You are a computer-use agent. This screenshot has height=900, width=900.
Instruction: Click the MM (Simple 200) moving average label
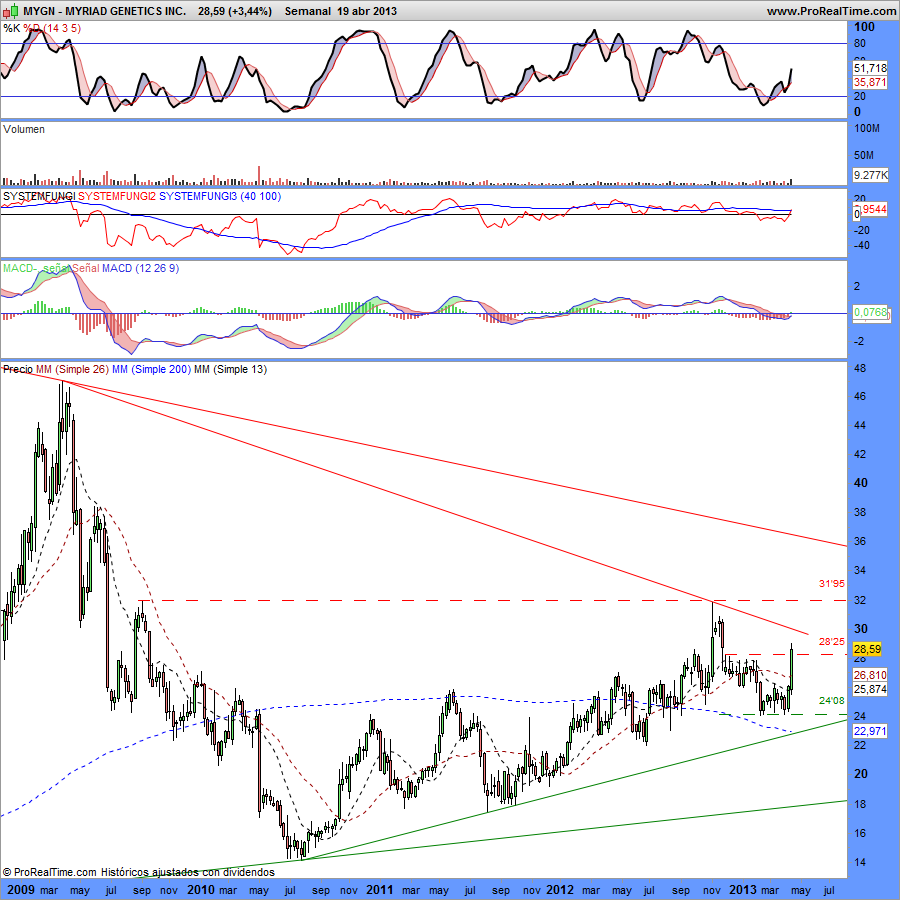click(152, 369)
